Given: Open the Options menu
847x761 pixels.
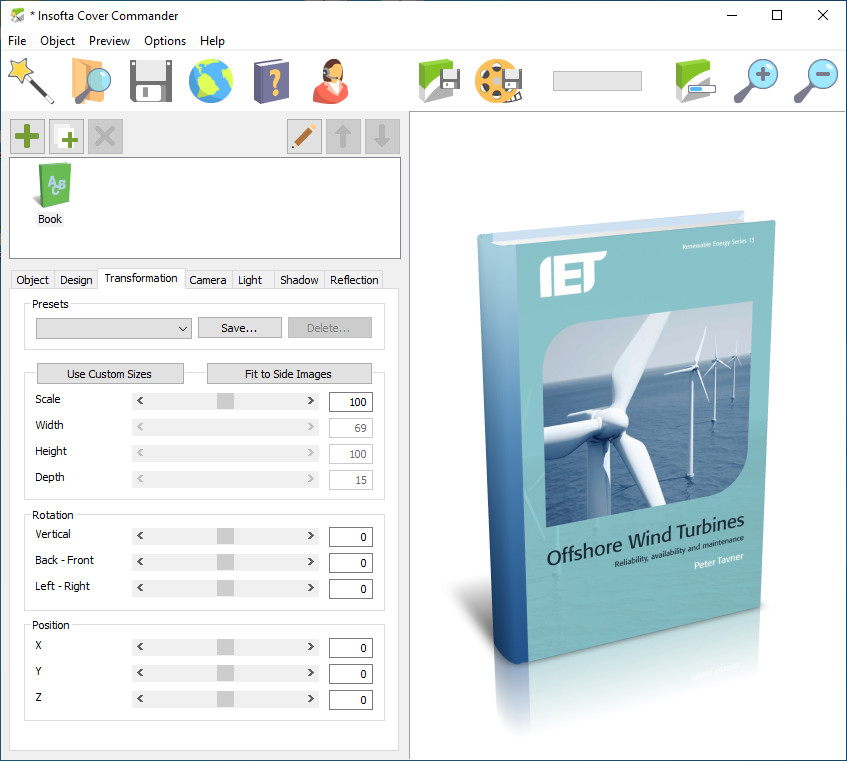Looking at the screenshot, I should pos(165,41).
